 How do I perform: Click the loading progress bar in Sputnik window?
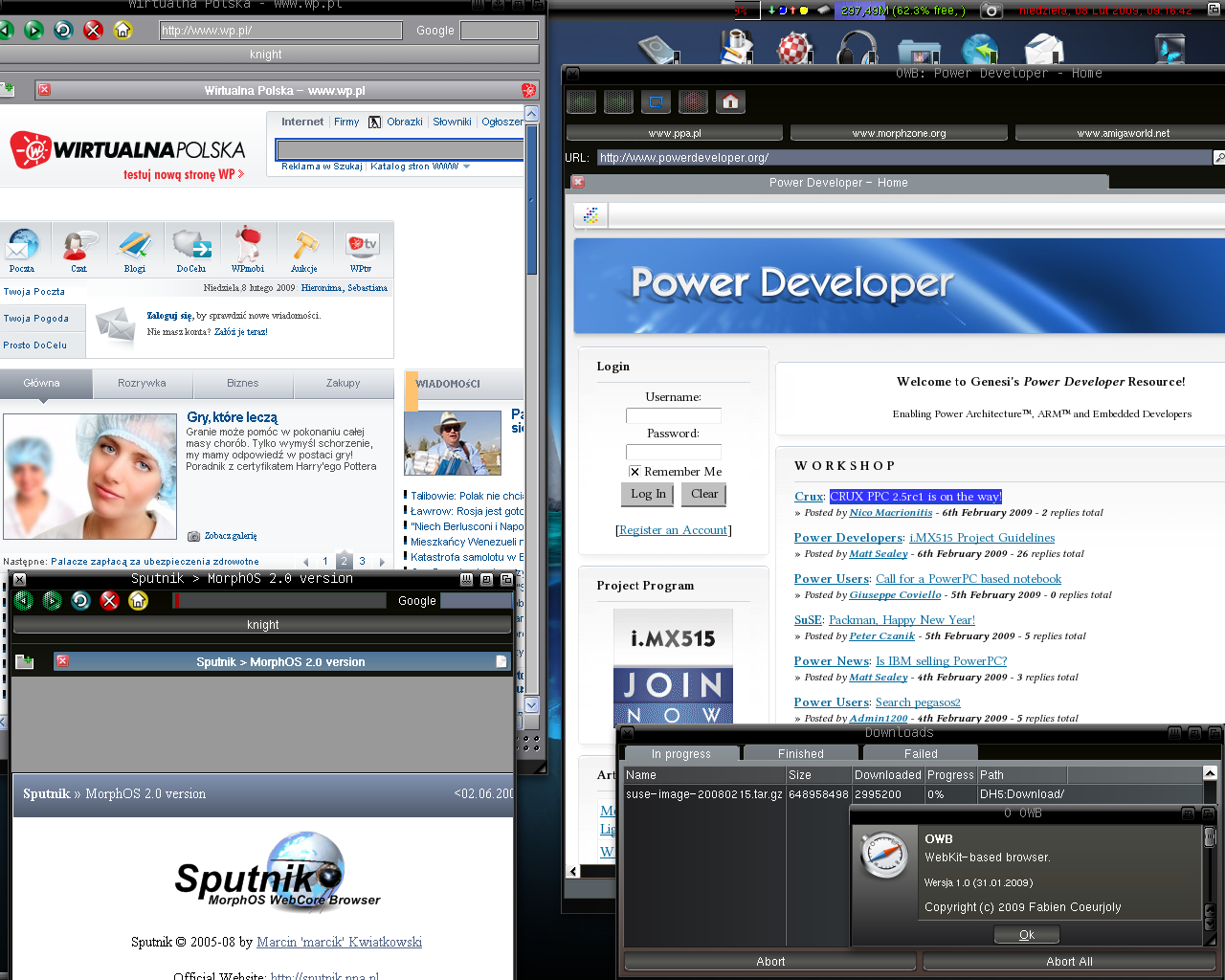point(278,600)
